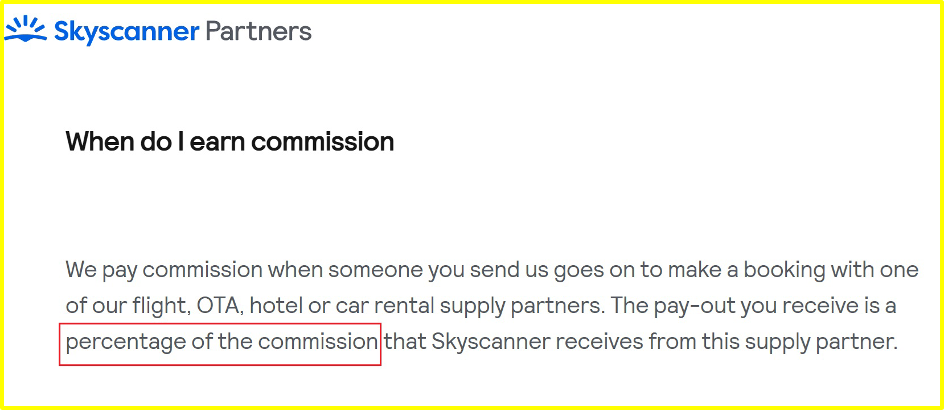Image resolution: width=944 pixels, height=410 pixels.
Task: Click the Skyscanner sunrise logo icon
Action: pyautogui.click(x=25, y=30)
